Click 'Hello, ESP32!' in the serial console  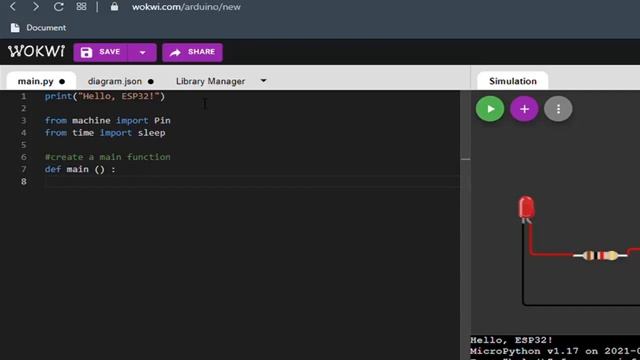(x=511, y=340)
